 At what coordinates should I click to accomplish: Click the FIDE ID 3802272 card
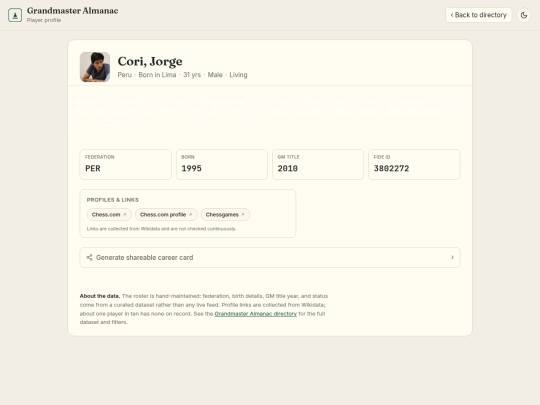tap(414, 164)
